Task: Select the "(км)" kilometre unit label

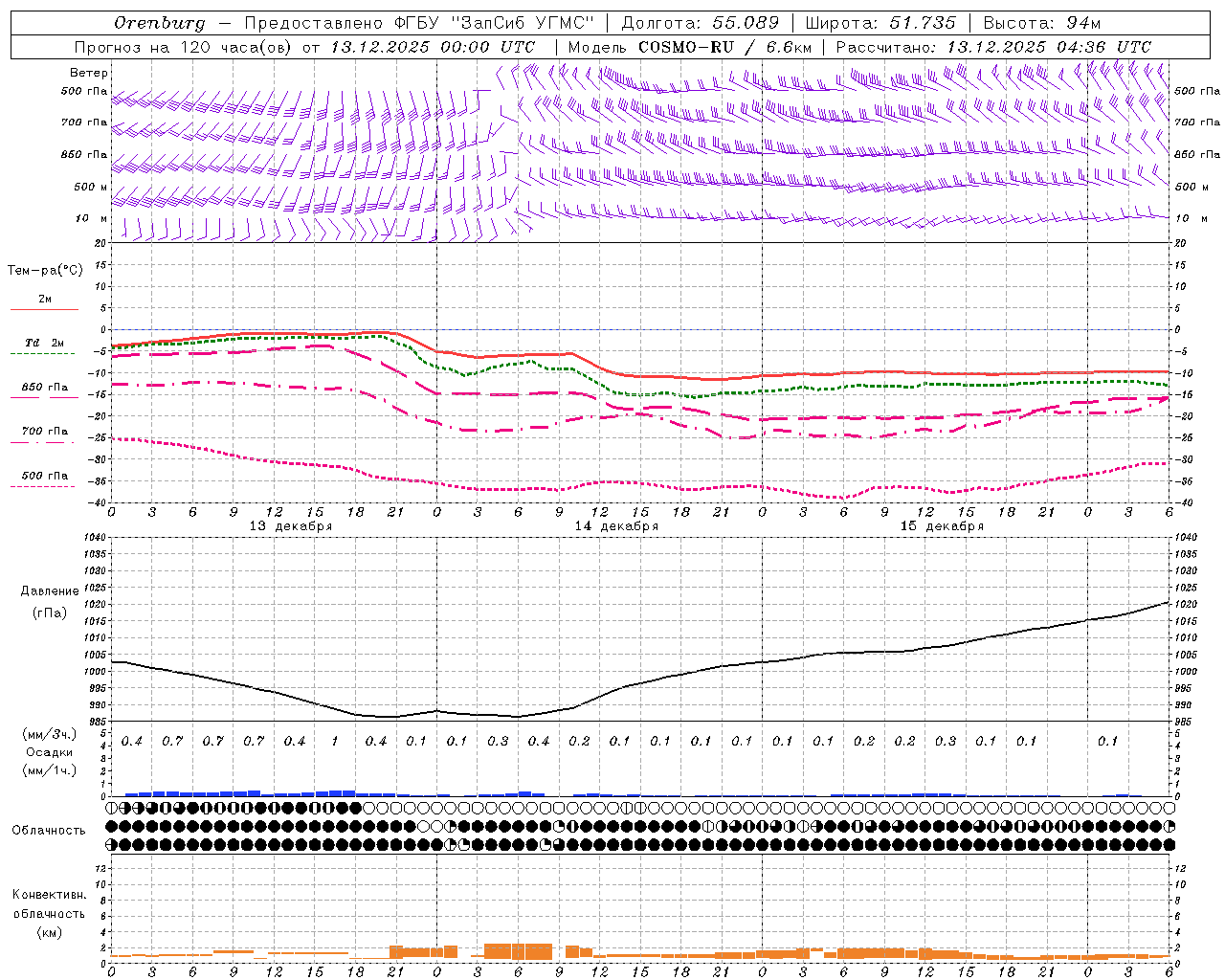Action: [x=49, y=931]
